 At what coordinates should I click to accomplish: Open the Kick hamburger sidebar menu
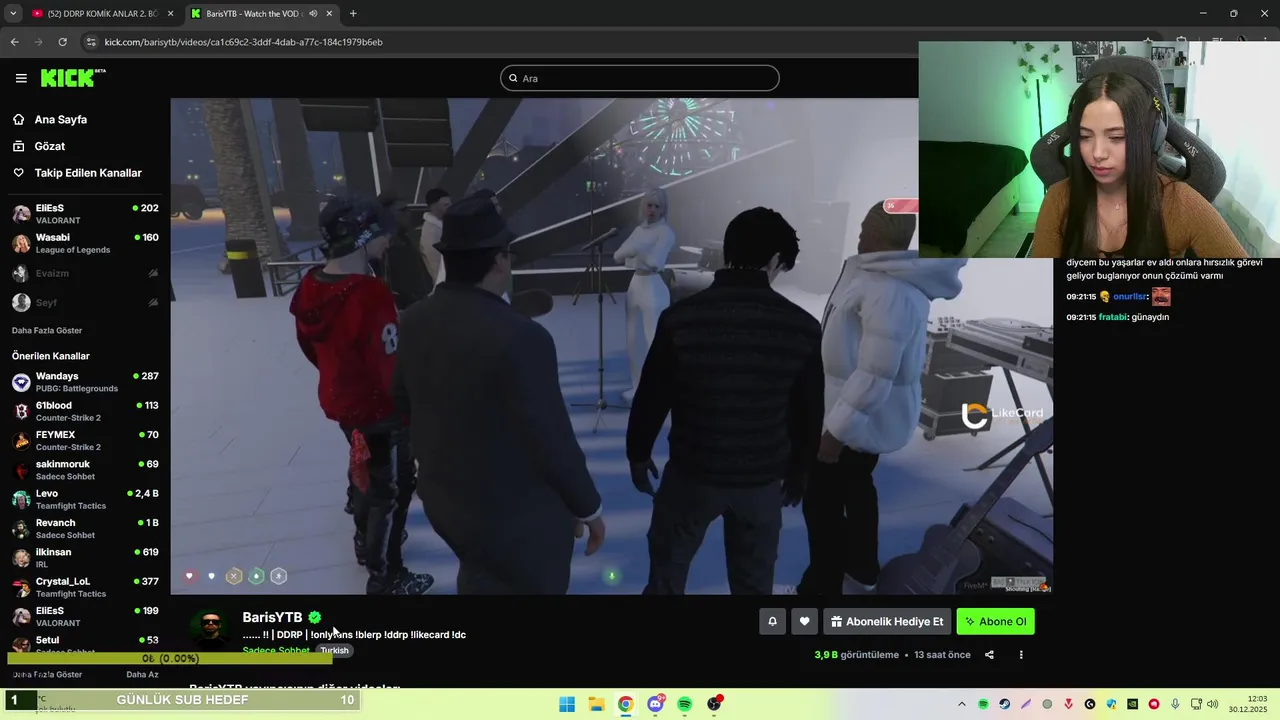click(x=21, y=78)
